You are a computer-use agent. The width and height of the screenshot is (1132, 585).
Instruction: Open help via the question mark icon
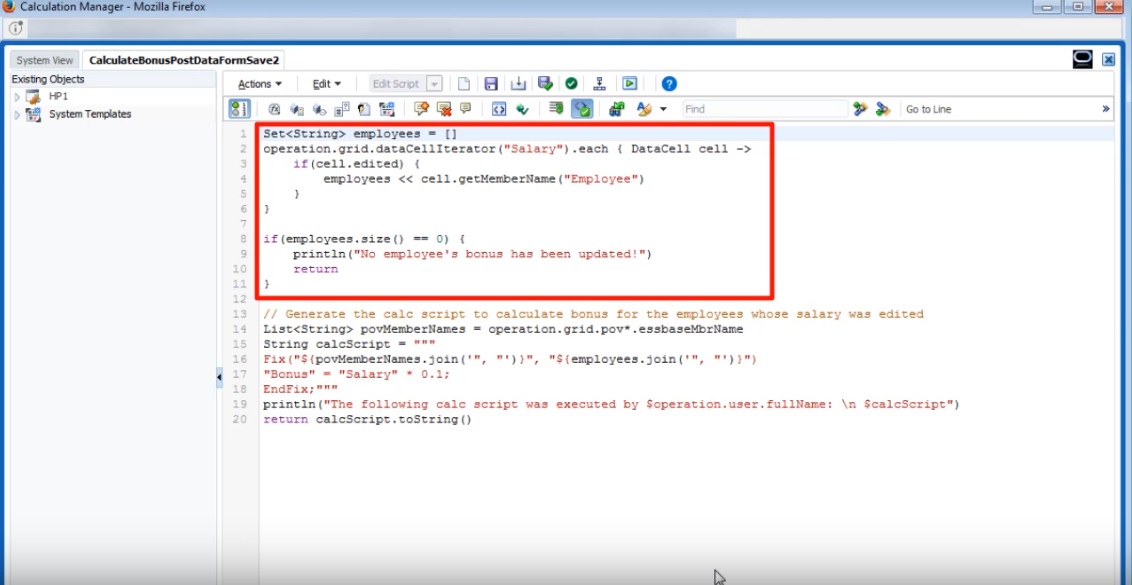667,83
